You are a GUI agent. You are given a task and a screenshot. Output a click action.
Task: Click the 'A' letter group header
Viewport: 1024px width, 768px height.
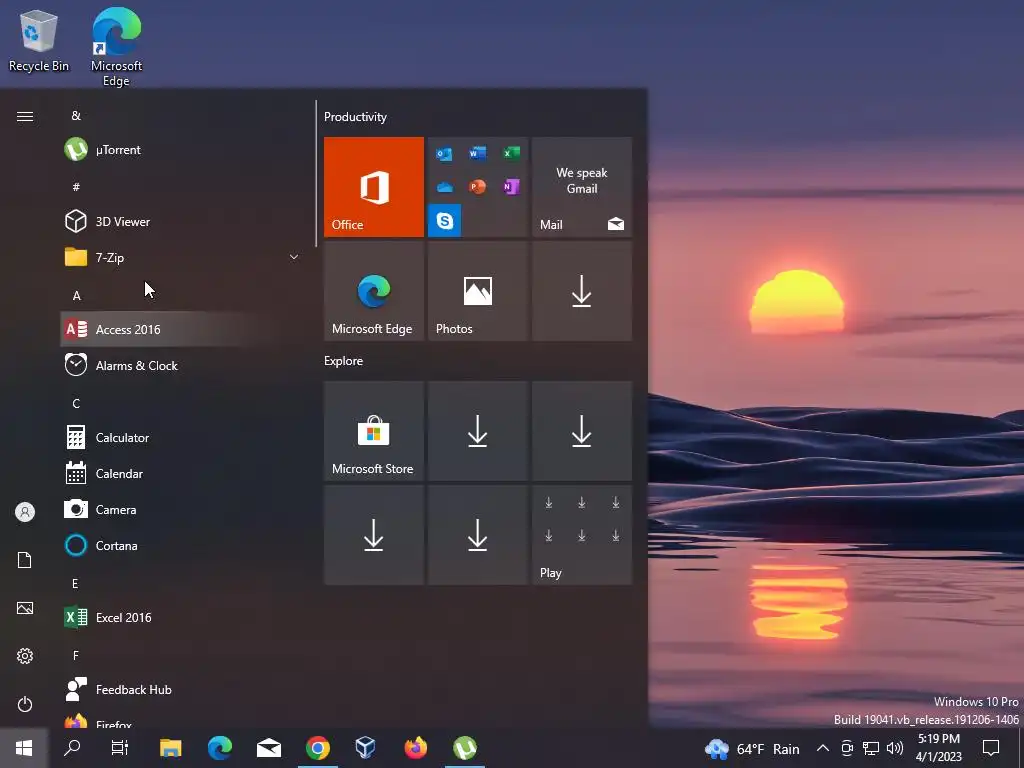click(76, 295)
